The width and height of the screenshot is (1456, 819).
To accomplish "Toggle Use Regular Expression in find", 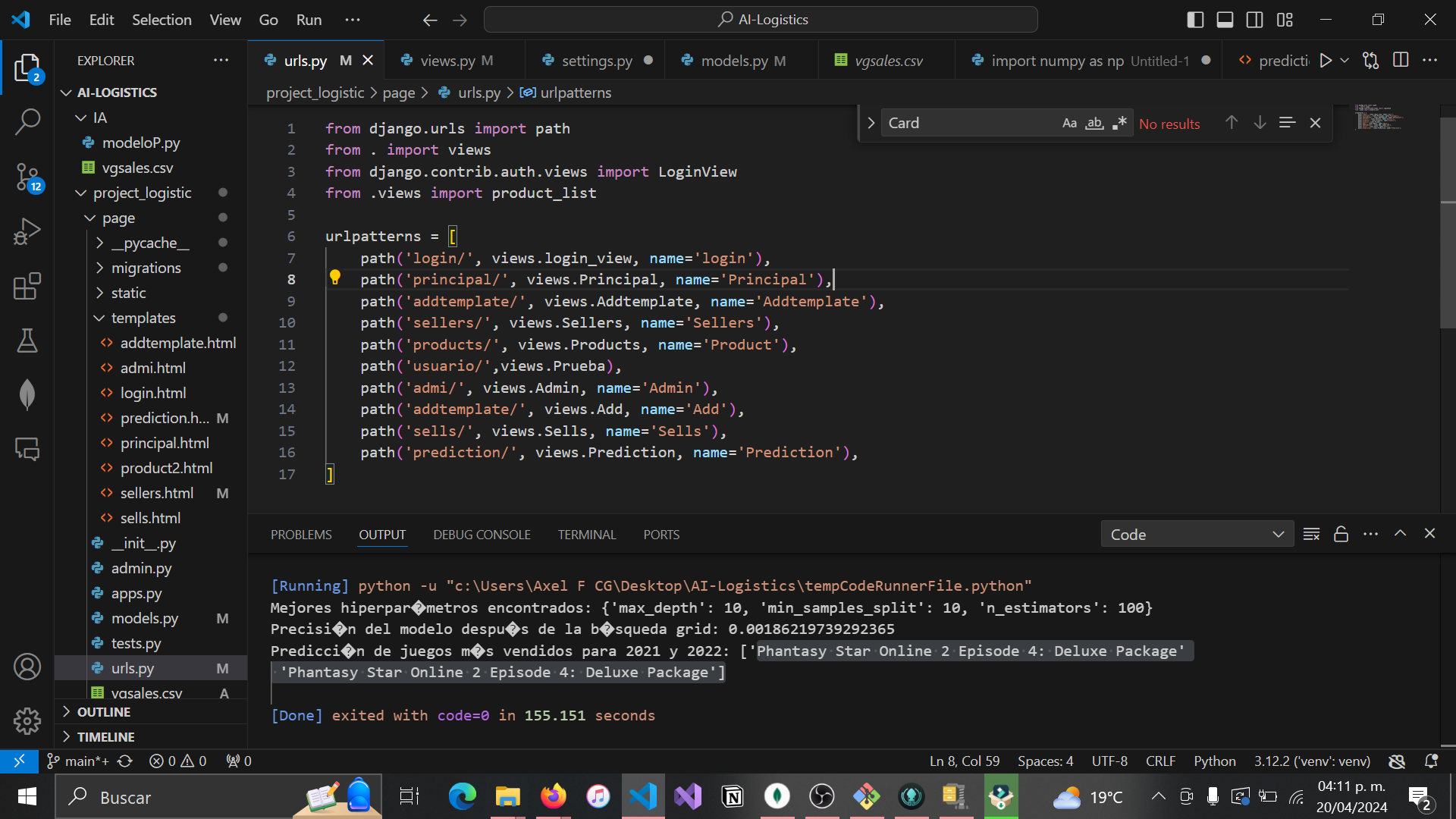I will tap(1119, 123).
